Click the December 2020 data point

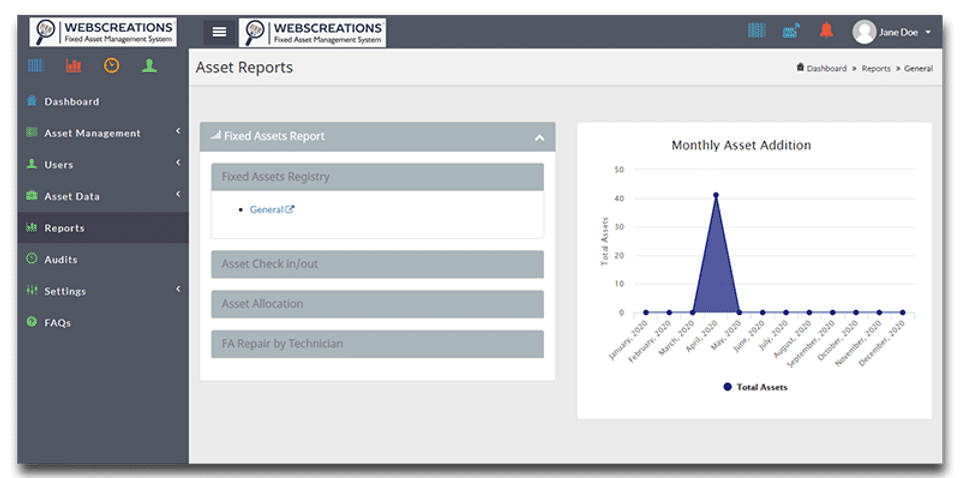(x=902, y=312)
